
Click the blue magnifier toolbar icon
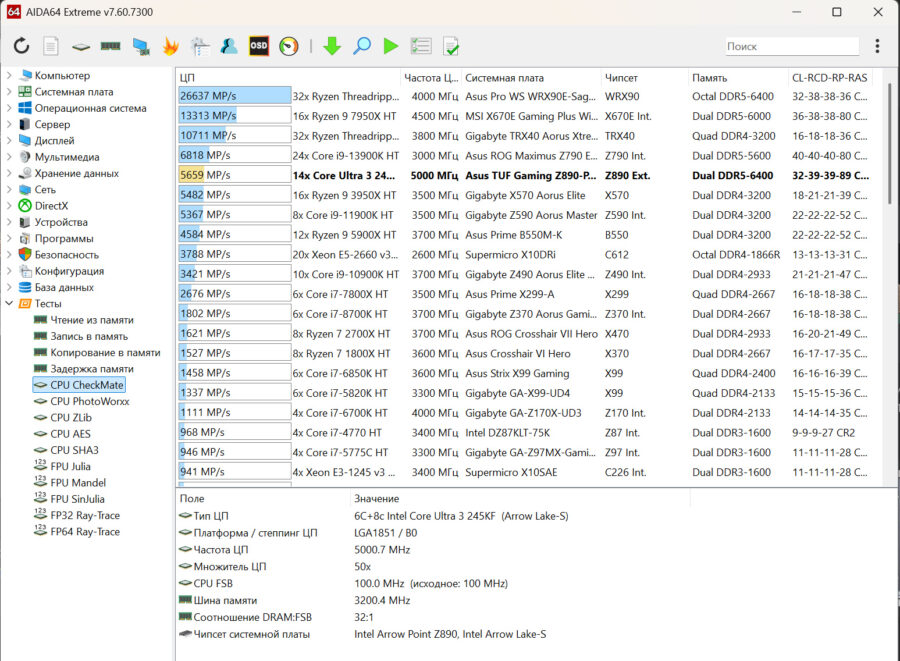[362, 46]
